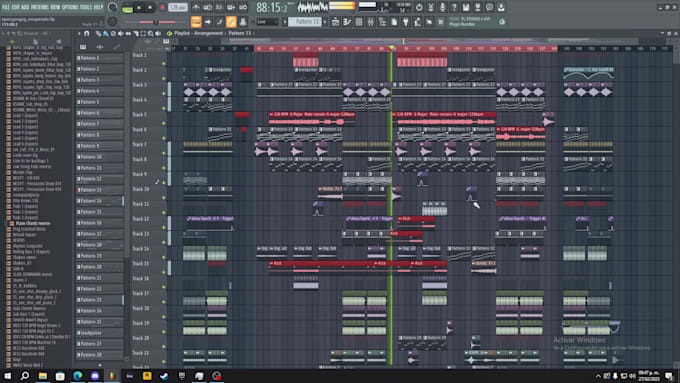Select the playlist mute tool icon
680x383 pixels.
tap(121, 33)
